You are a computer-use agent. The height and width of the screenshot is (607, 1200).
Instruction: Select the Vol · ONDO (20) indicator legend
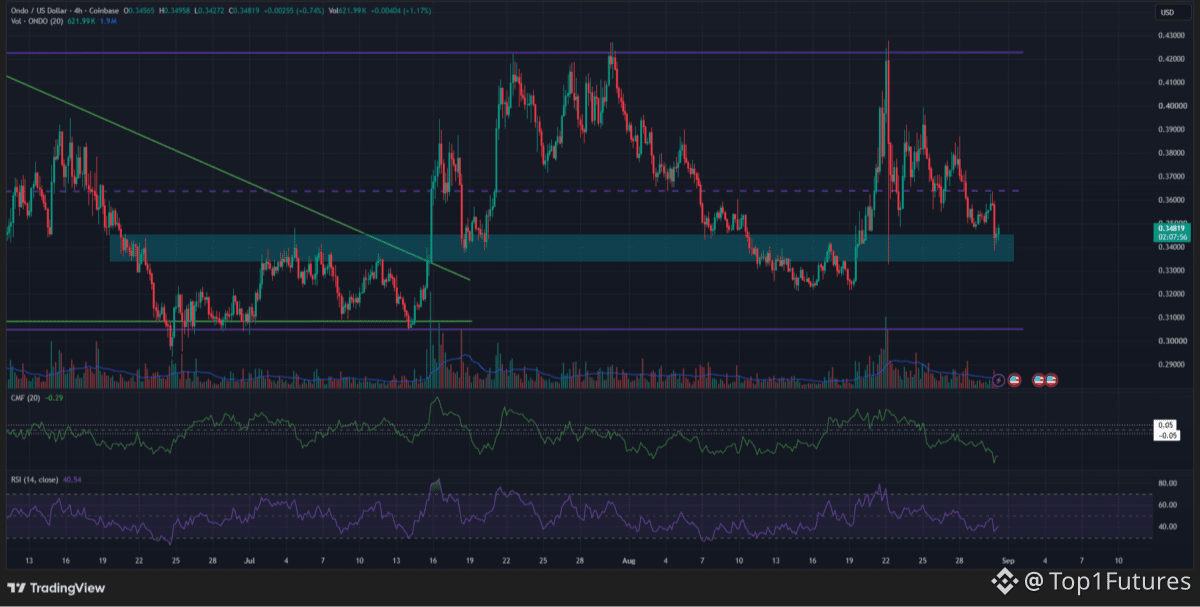[x=37, y=23]
